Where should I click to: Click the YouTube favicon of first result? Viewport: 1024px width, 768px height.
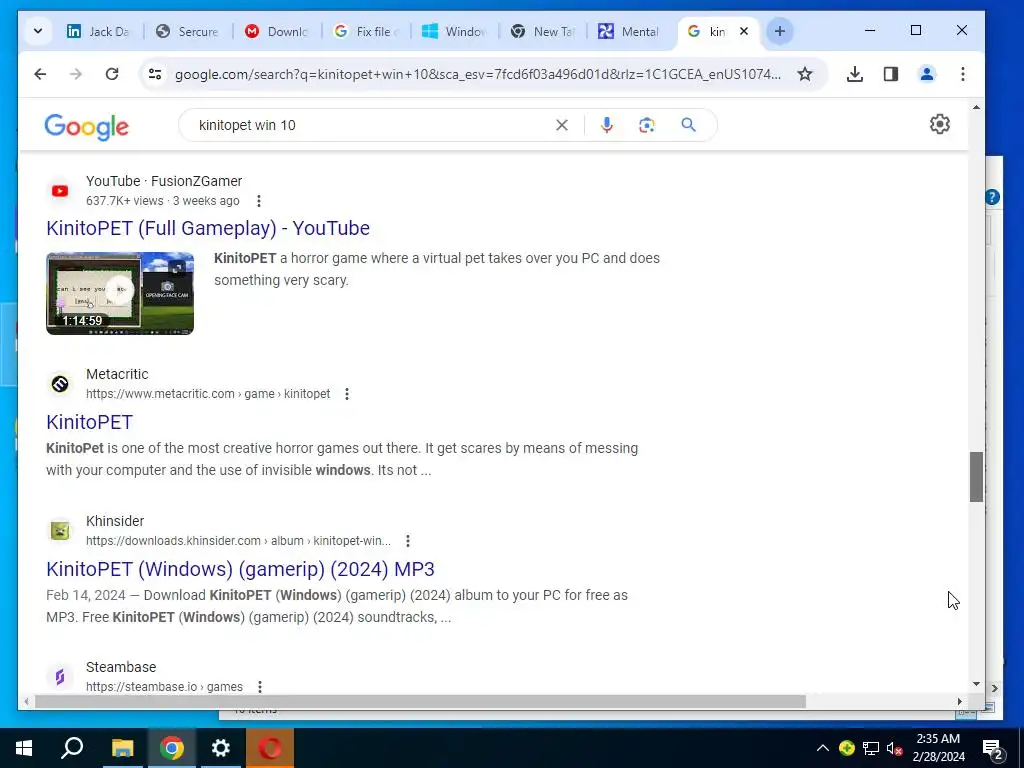(60, 191)
